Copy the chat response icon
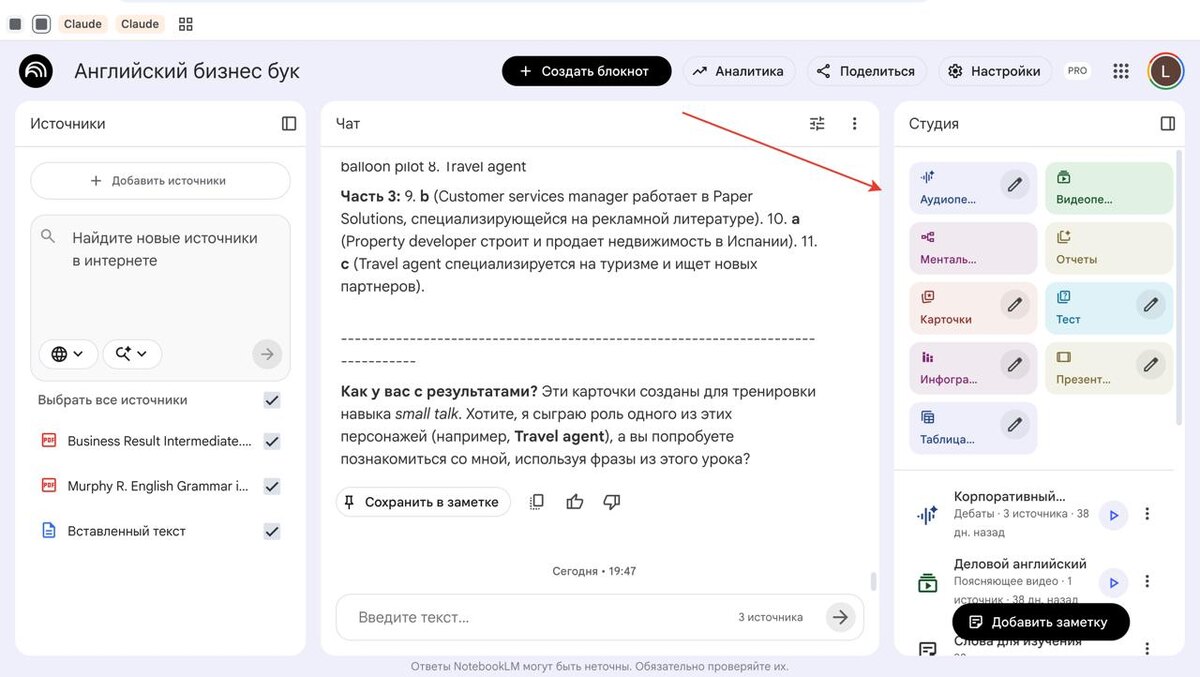 pos(537,502)
